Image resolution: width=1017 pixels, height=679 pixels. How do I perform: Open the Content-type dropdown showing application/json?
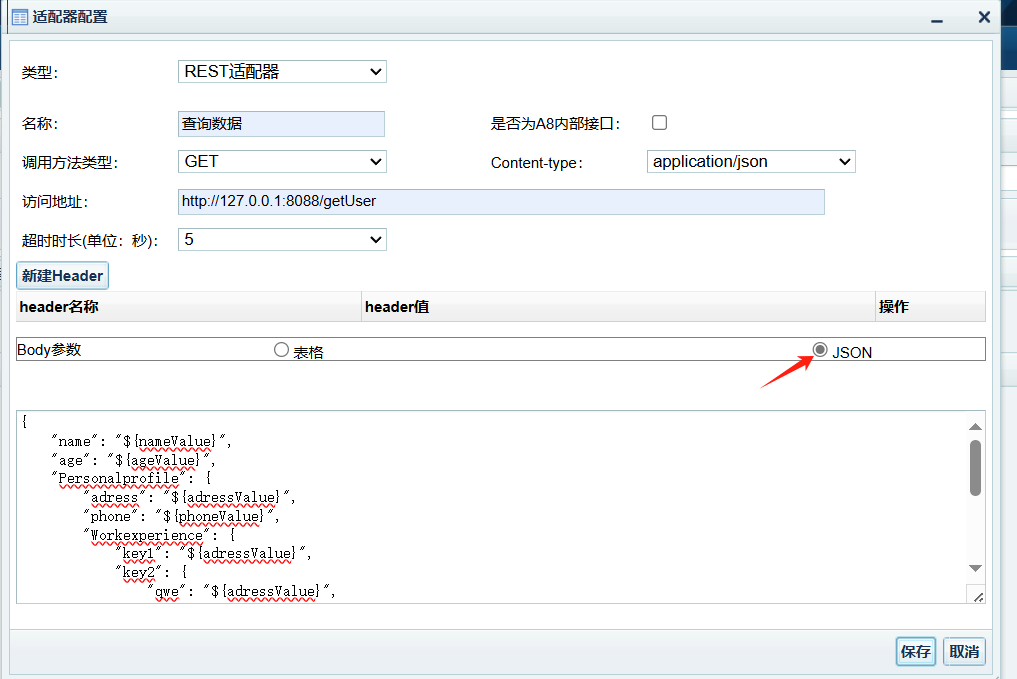(x=751, y=161)
